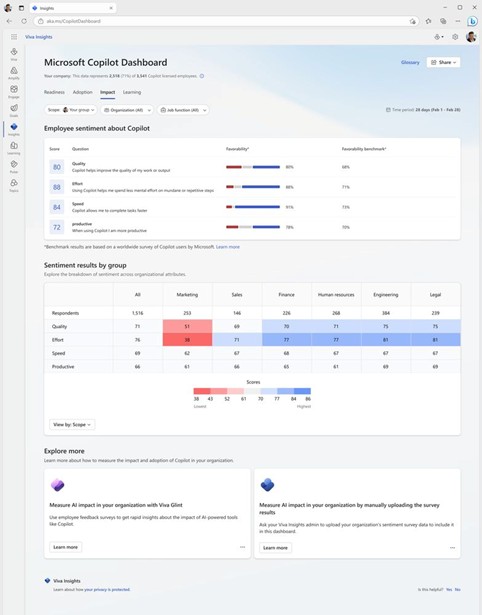Click the browser address bar

pyautogui.click(x=226, y=21)
